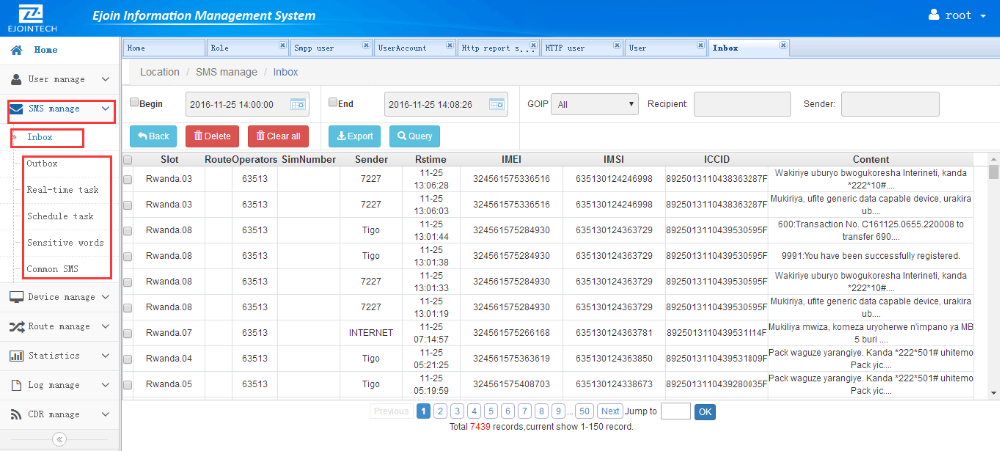Open Common SMS menu item

point(52,269)
